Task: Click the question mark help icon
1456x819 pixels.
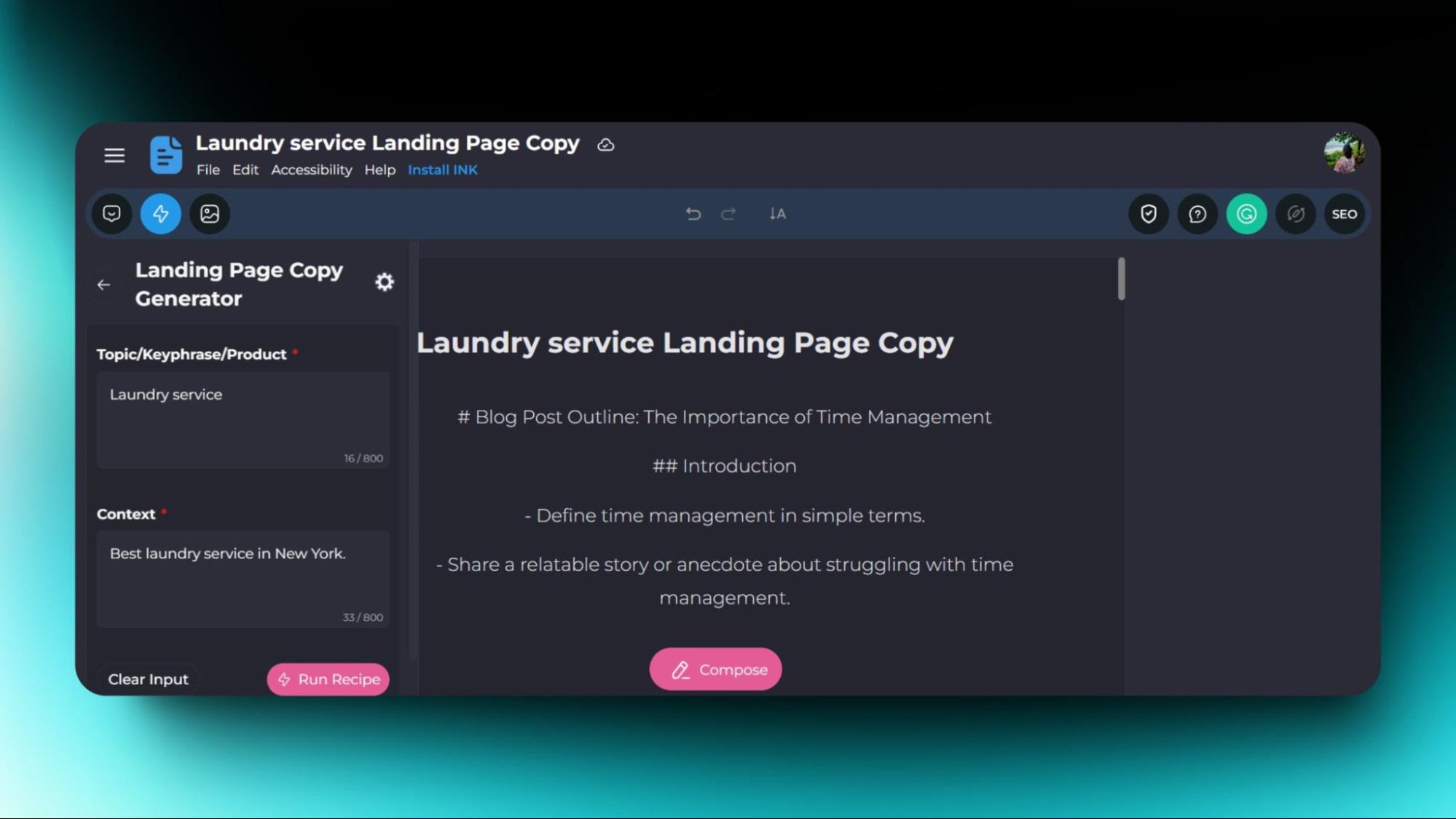Action: click(x=1197, y=213)
